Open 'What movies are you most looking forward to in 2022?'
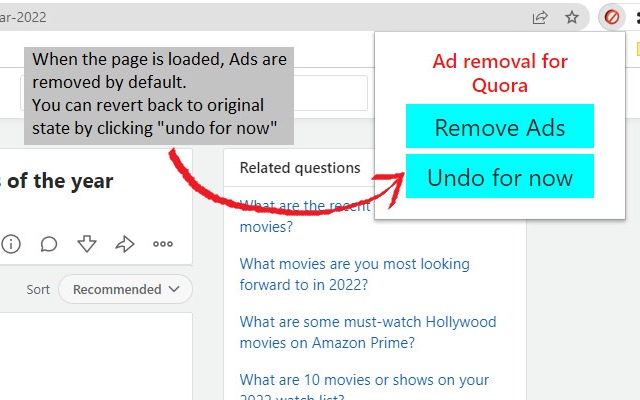This screenshot has height=400, width=640. pos(354,274)
